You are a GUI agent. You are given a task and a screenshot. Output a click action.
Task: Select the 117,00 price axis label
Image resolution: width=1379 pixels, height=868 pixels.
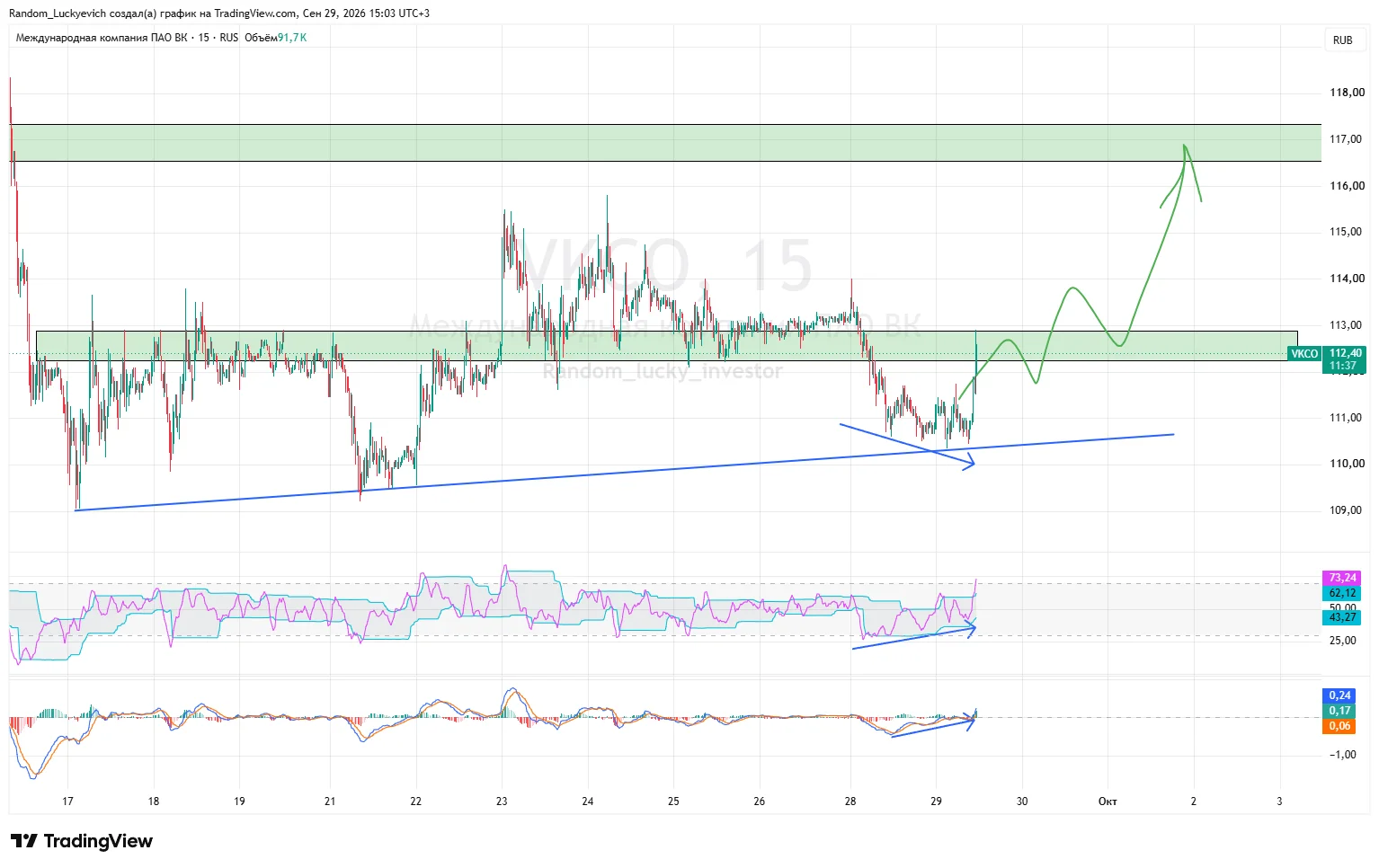pyautogui.click(x=1347, y=139)
